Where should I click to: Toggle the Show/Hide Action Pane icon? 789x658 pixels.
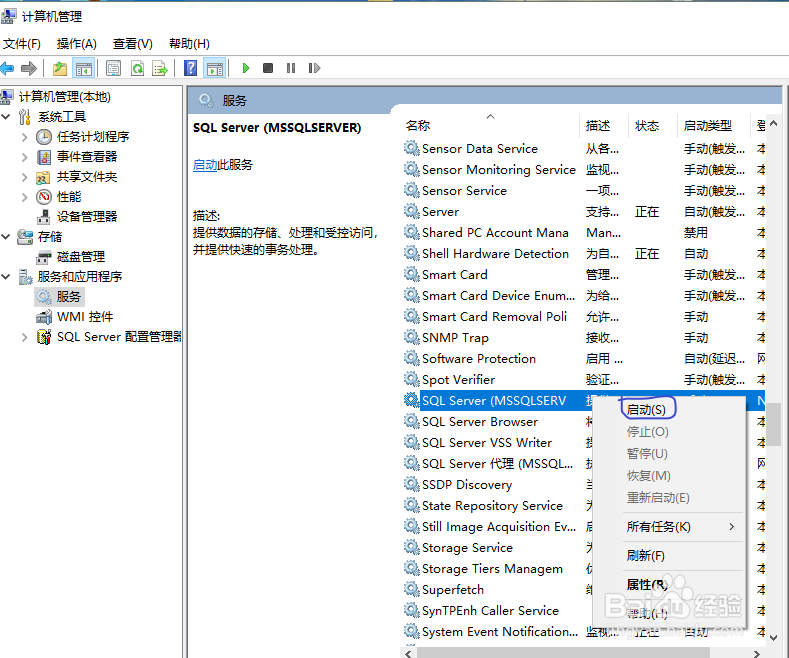[215, 68]
